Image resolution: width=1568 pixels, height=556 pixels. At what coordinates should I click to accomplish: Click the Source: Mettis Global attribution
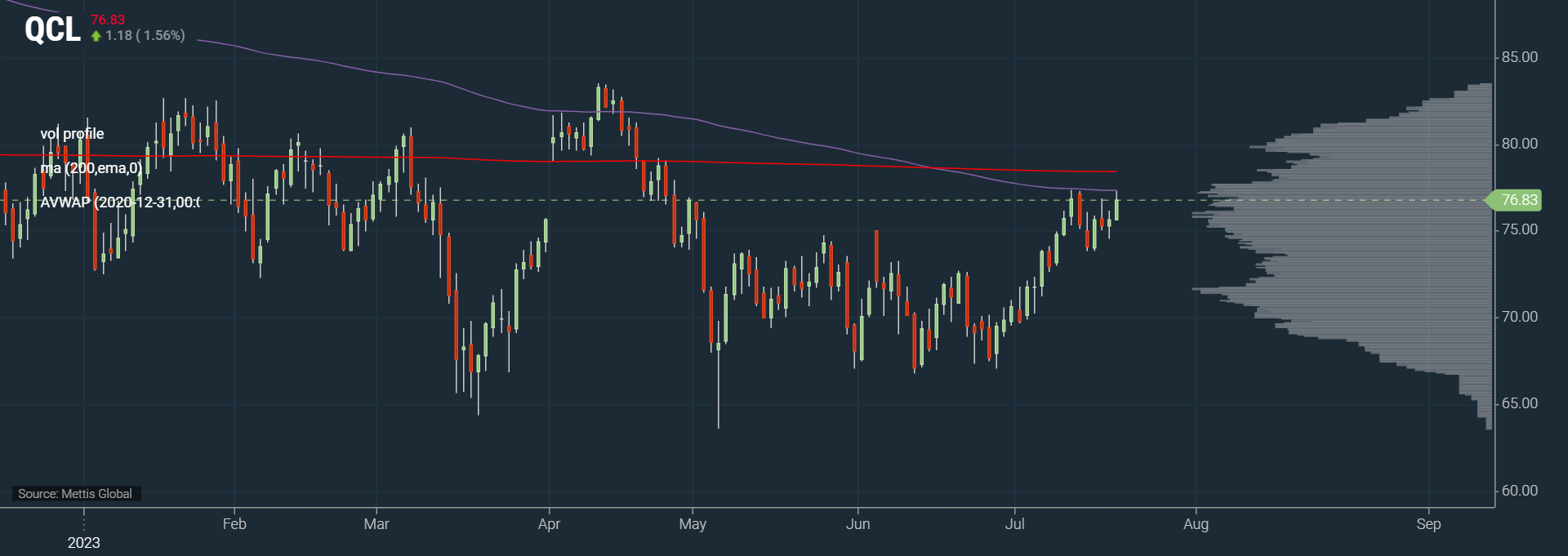click(x=75, y=494)
